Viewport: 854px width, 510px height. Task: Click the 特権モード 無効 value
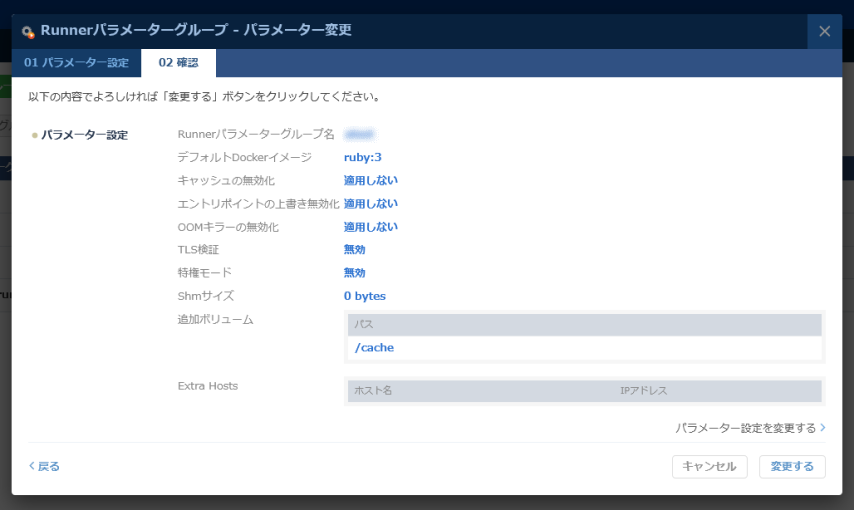click(x=355, y=273)
